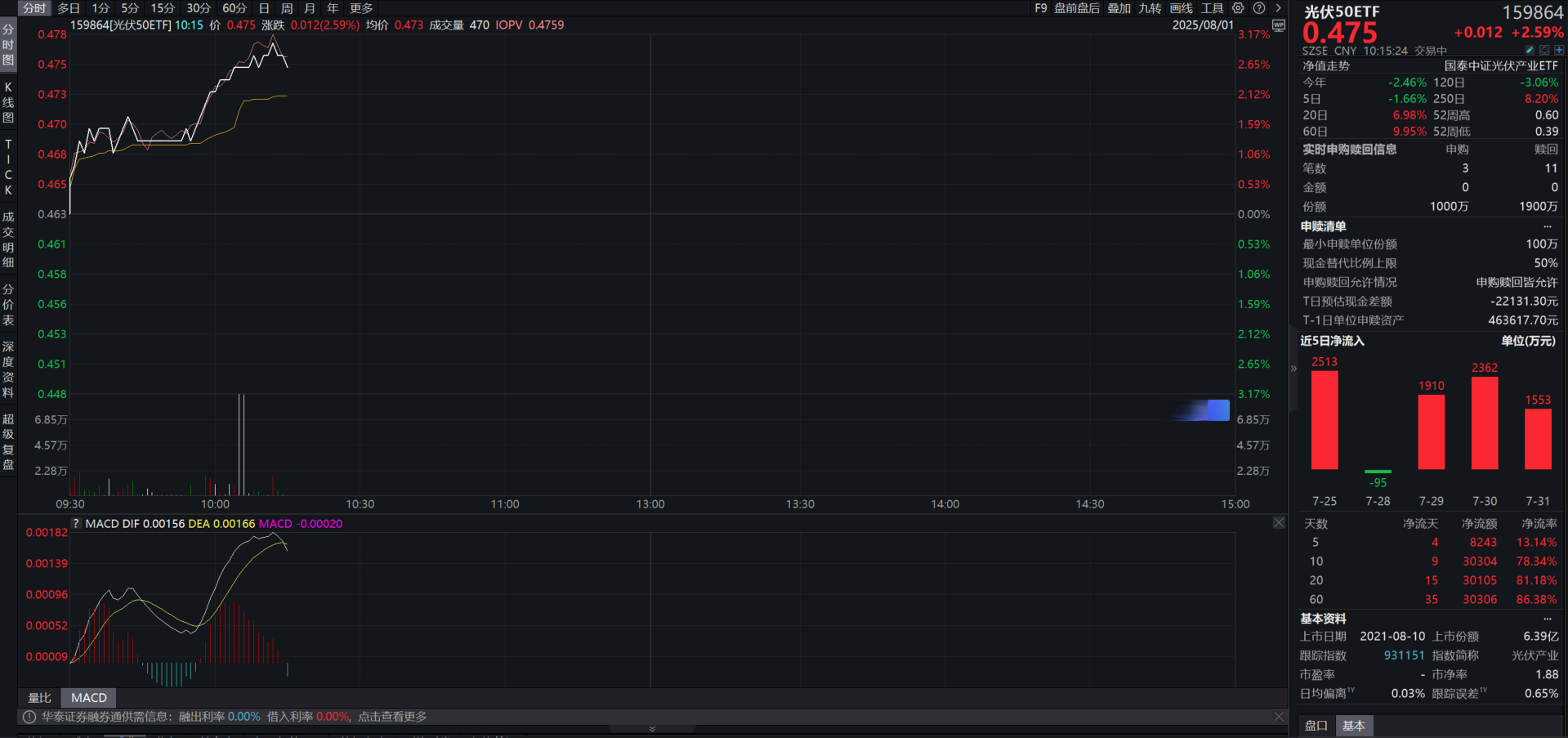Open the MACD indicator help question icon
The height and width of the screenshot is (738, 1568).
[x=75, y=523]
